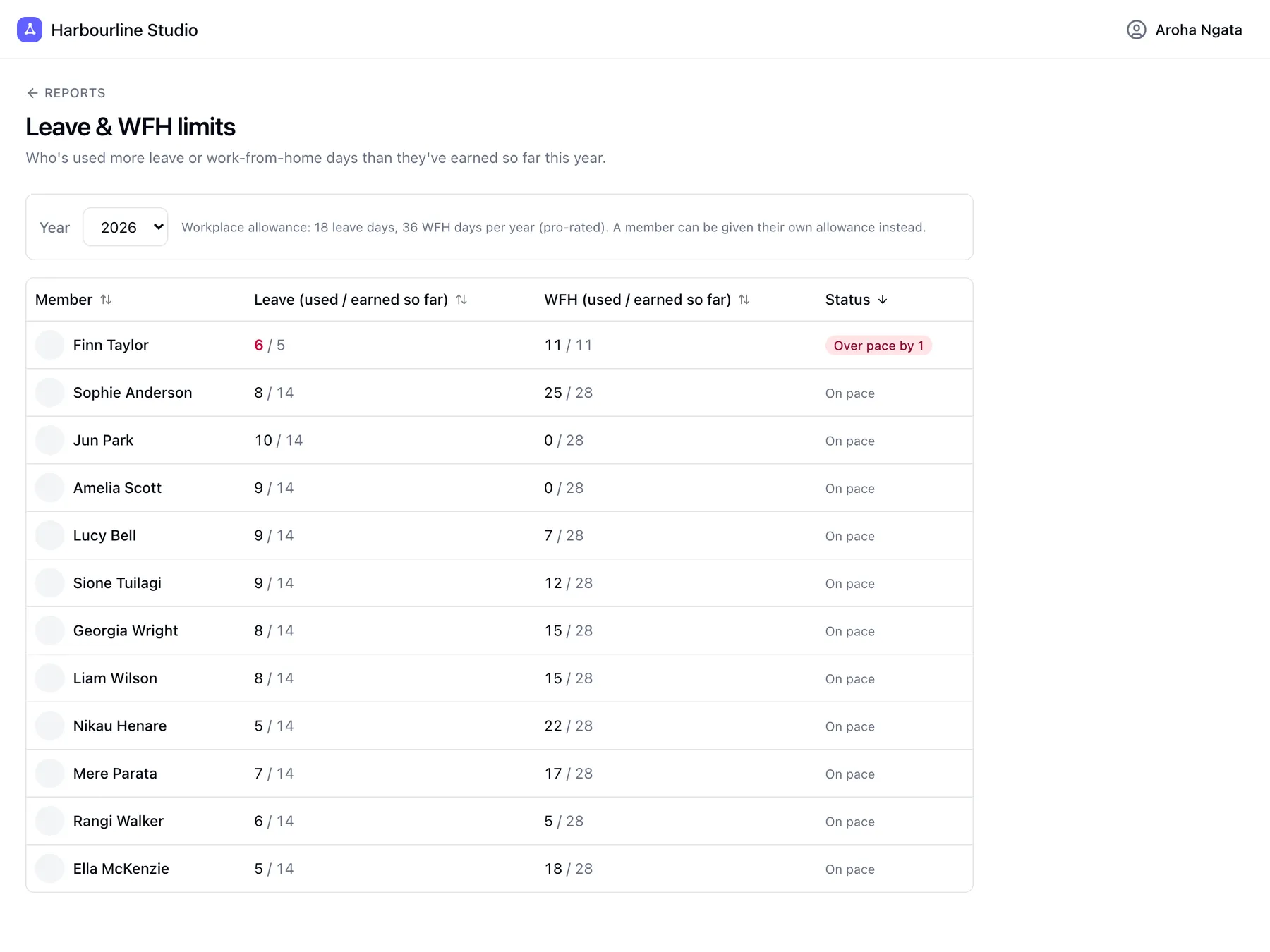Select the Over pace by 1 badge
The width and height of the screenshot is (1270, 952).
pyautogui.click(x=878, y=346)
